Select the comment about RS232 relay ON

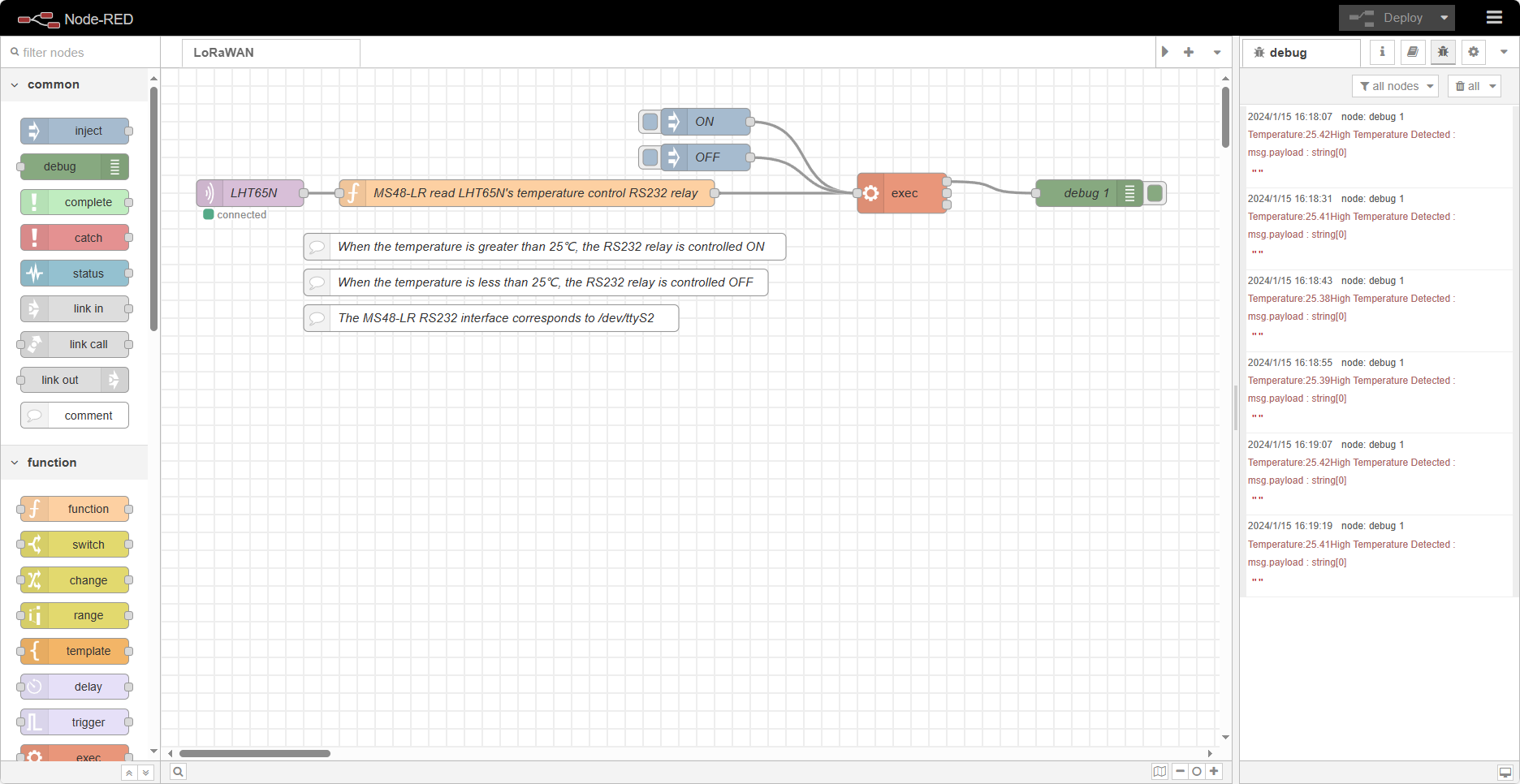[x=545, y=247]
